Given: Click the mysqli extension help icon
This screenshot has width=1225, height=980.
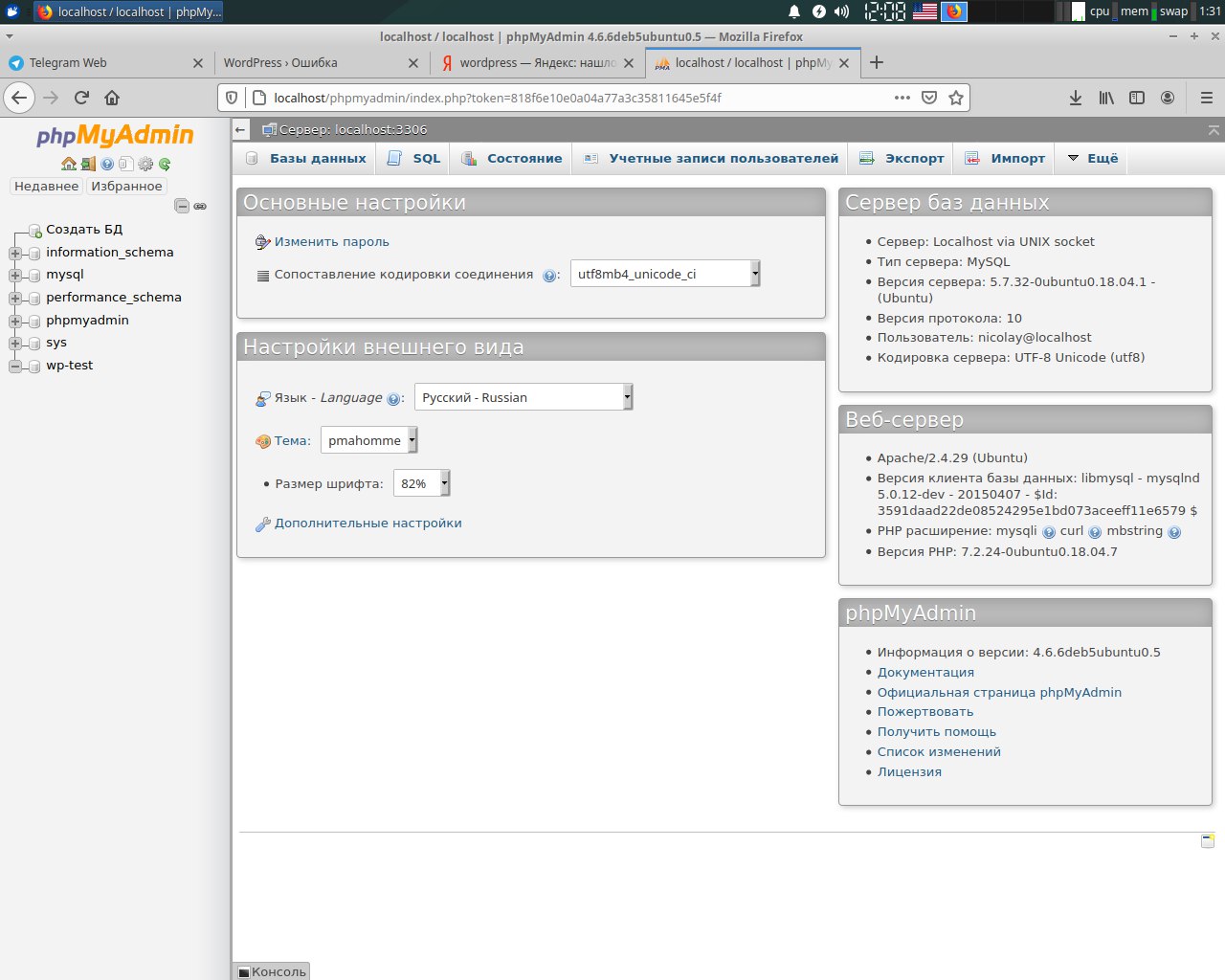Looking at the screenshot, I should click(1049, 532).
